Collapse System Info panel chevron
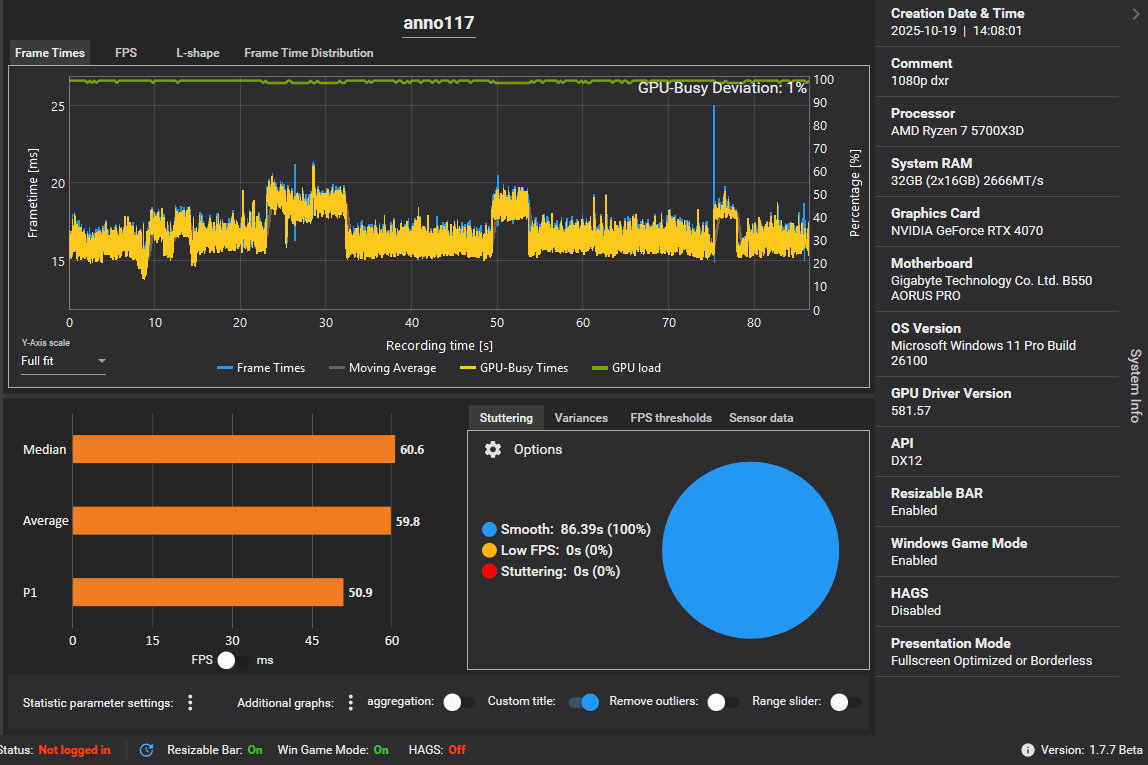Viewport: 1148px width, 765px height. pos(1136,14)
